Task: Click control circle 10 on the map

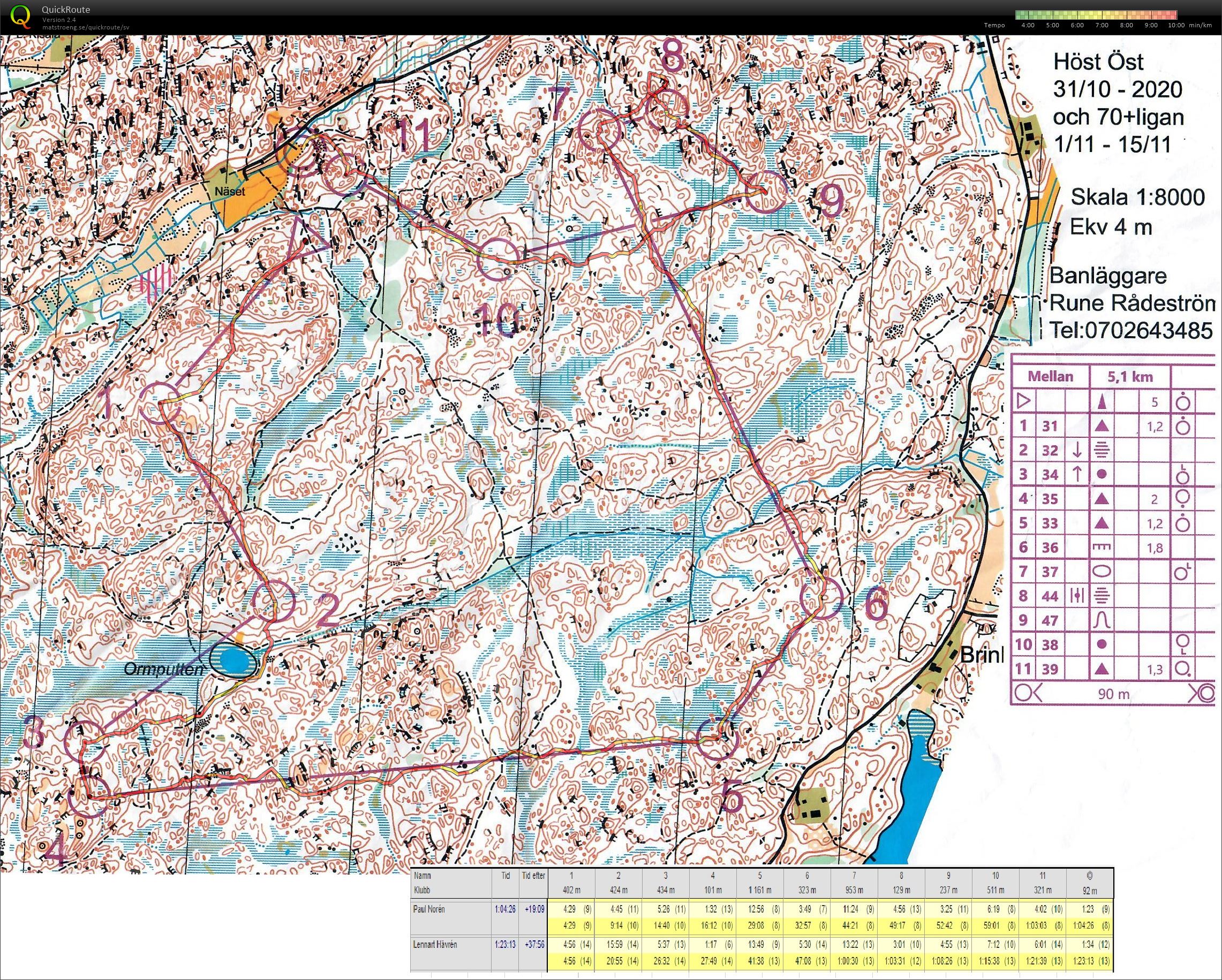Action: click(x=497, y=260)
